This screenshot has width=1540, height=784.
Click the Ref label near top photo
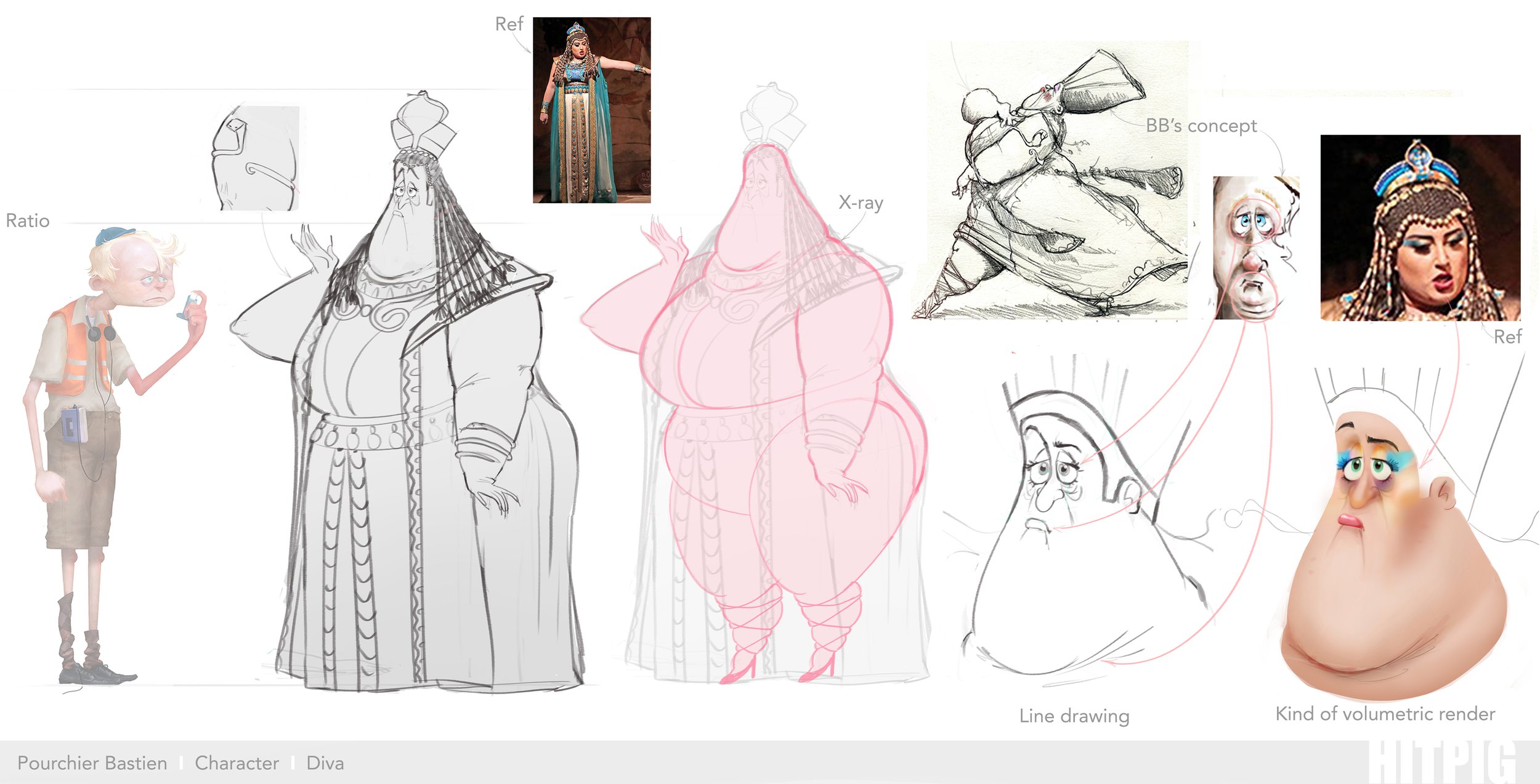coord(509,24)
